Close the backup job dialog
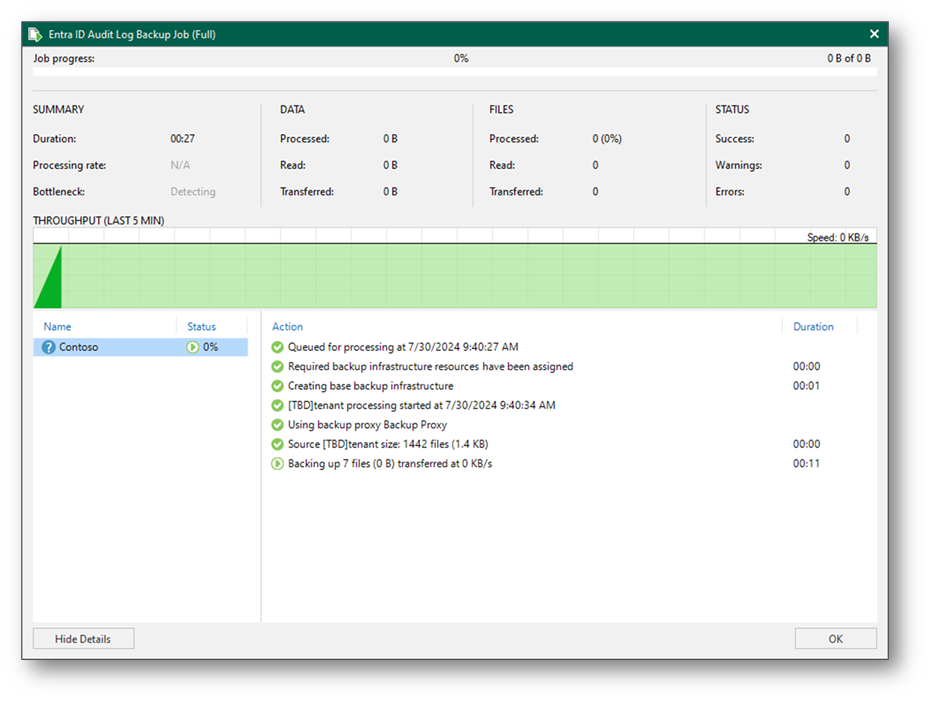The height and width of the screenshot is (702, 931). coord(874,34)
